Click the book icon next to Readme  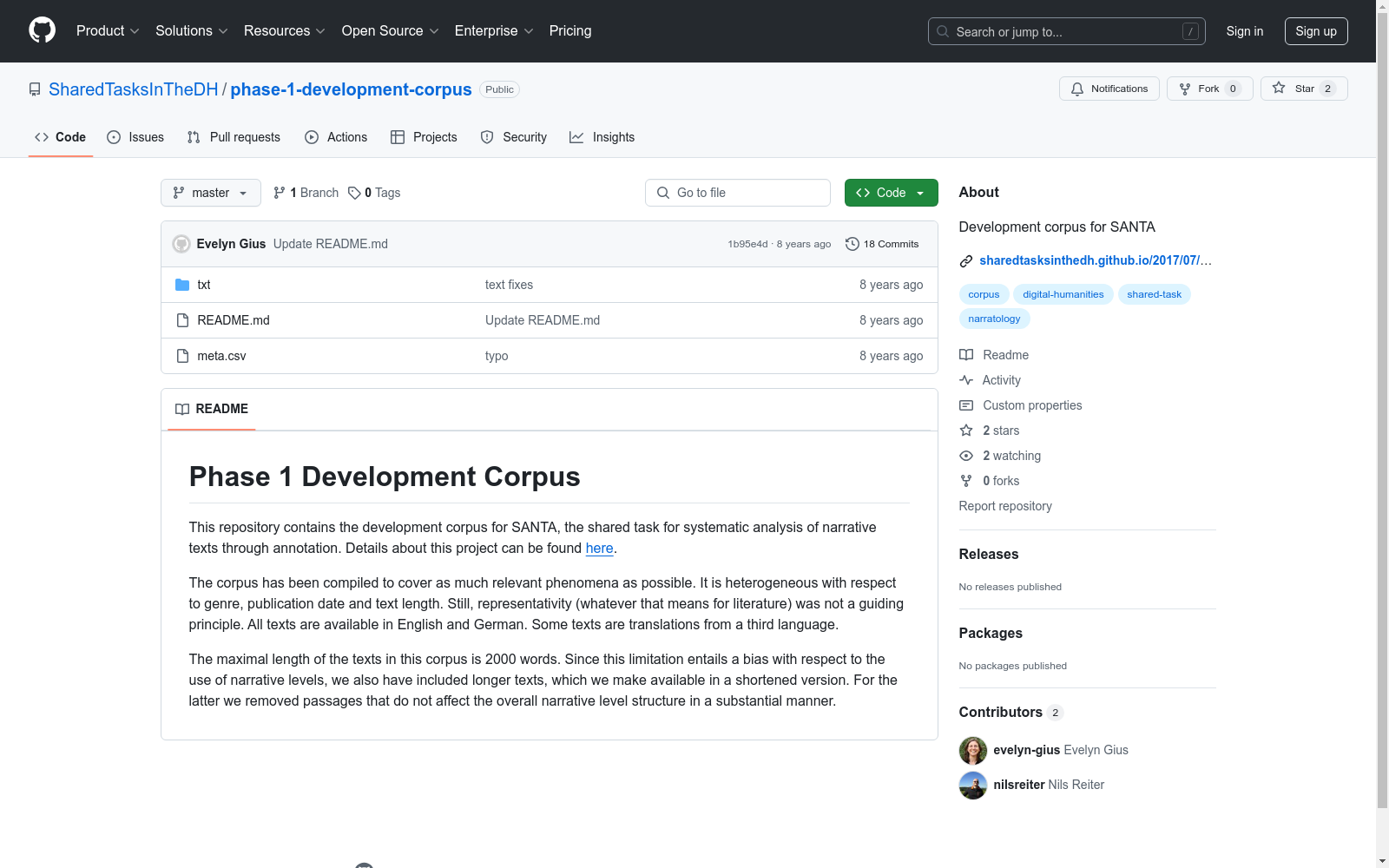(966, 355)
